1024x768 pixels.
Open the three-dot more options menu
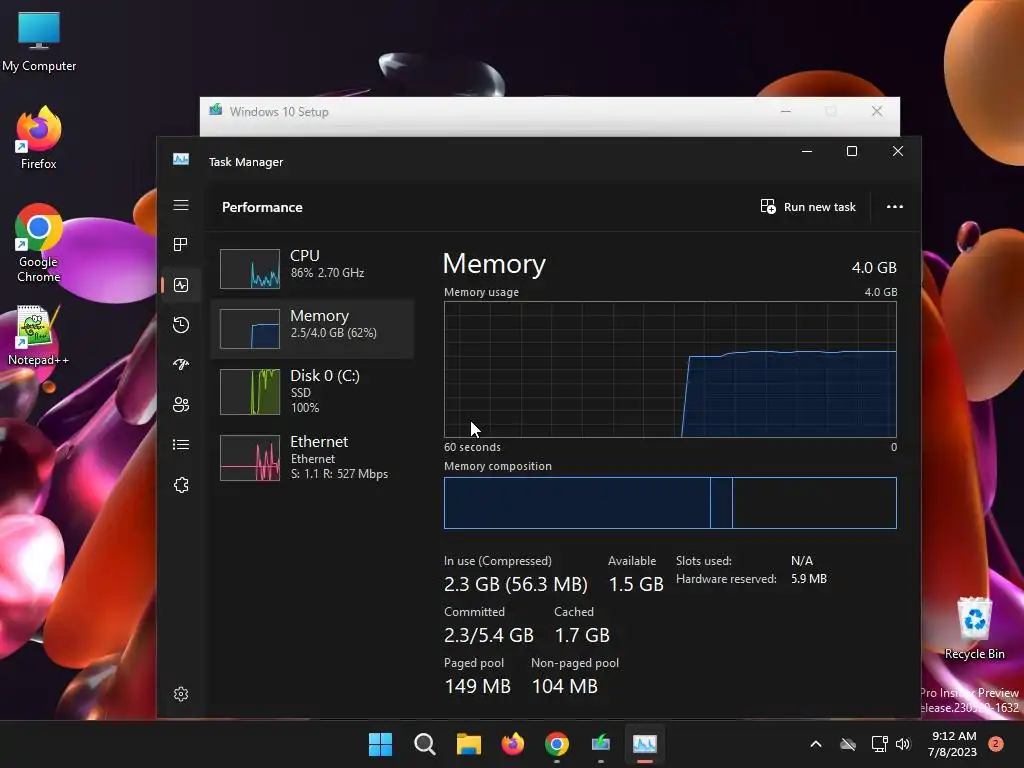(895, 206)
